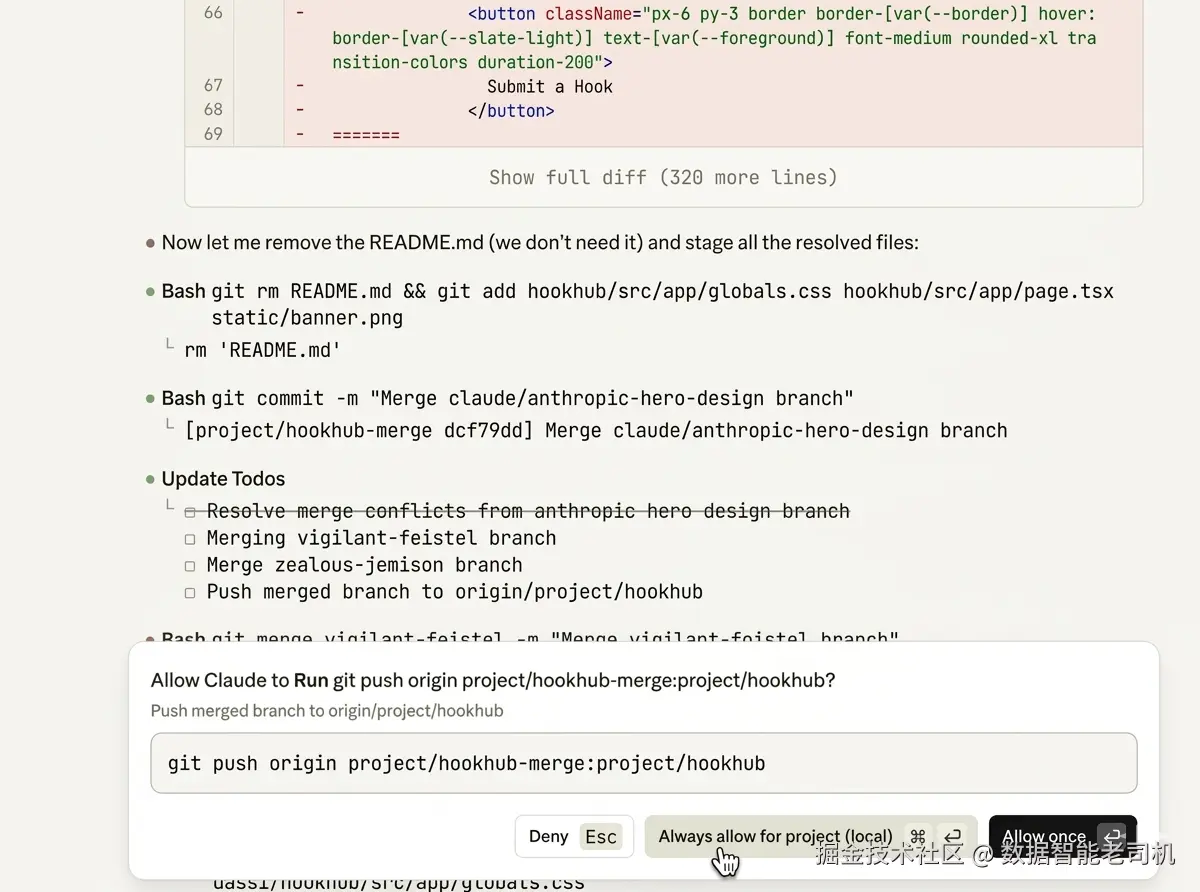Click diff line number 69
This screenshot has height=892, width=1200.
click(213, 133)
